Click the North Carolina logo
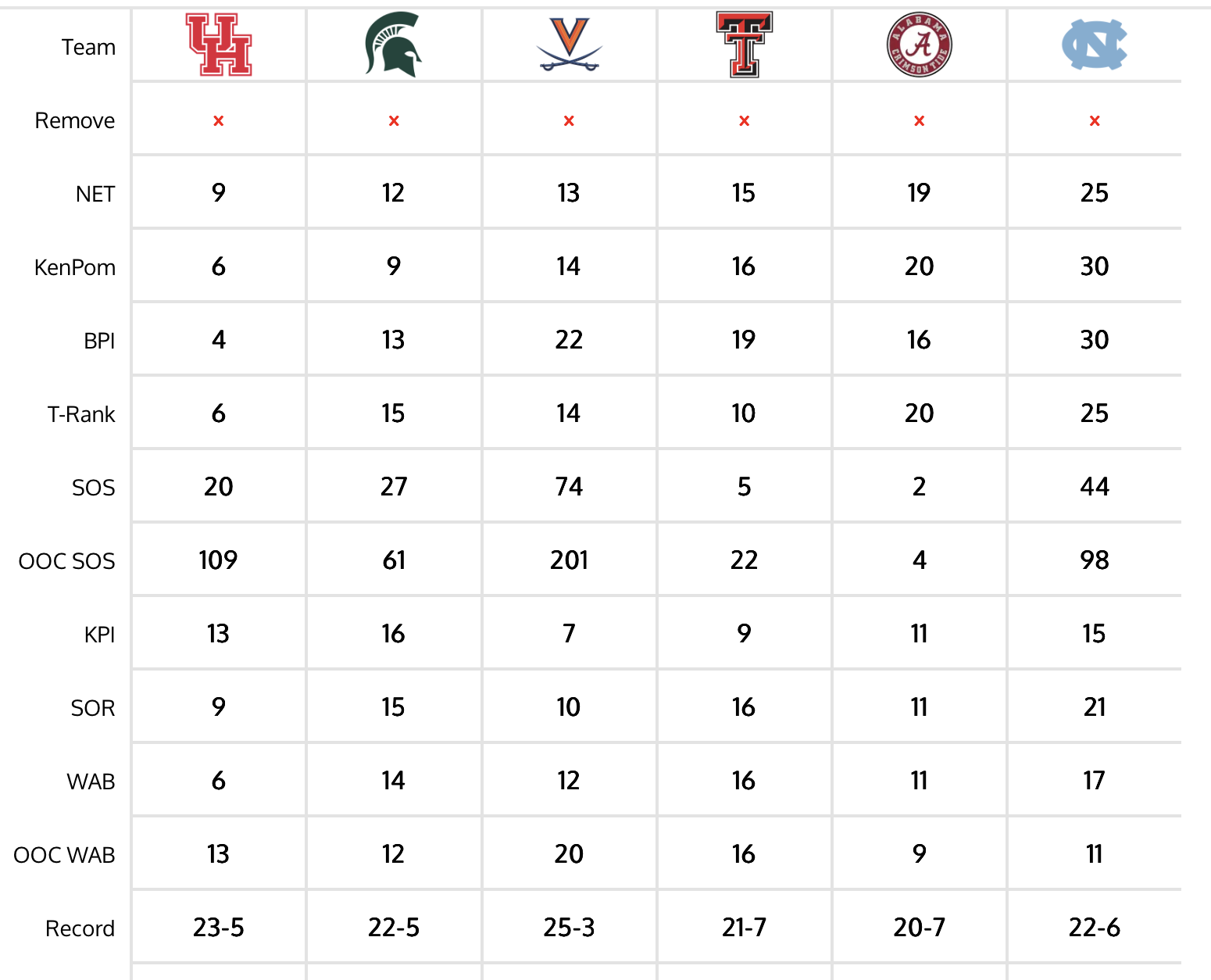The height and width of the screenshot is (980, 1211). point(1094,45)
